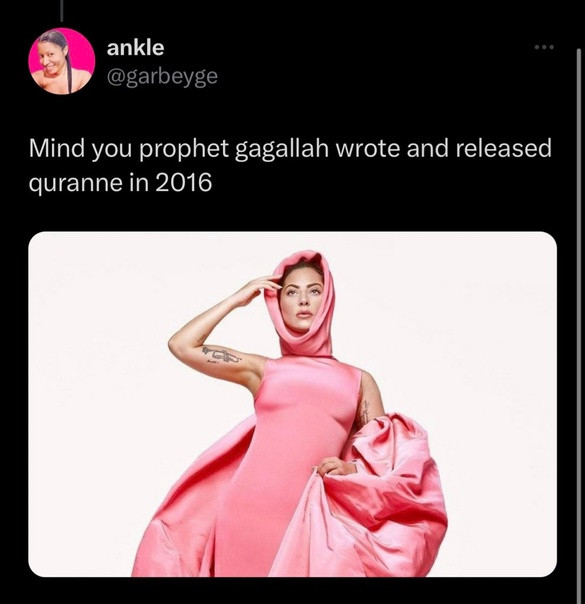This screenshot has width=585, height=604.
Task: Click the thread connector line above avatar
Action: pos(62,10)
